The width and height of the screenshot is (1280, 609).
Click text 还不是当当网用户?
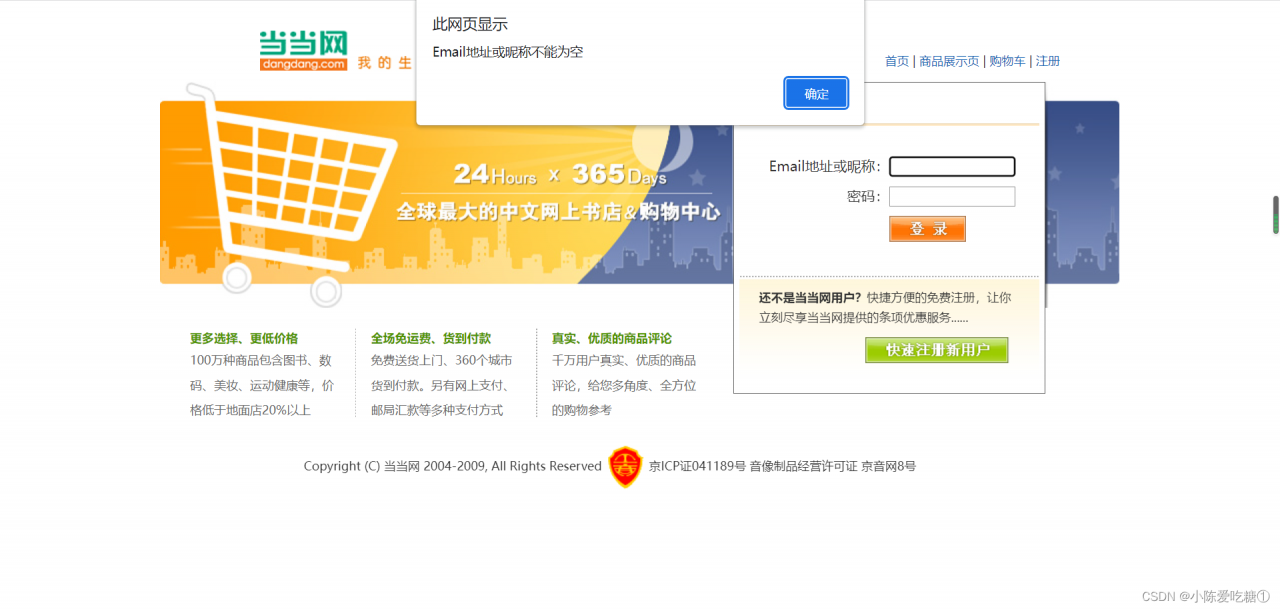click(x=810, y=297)
